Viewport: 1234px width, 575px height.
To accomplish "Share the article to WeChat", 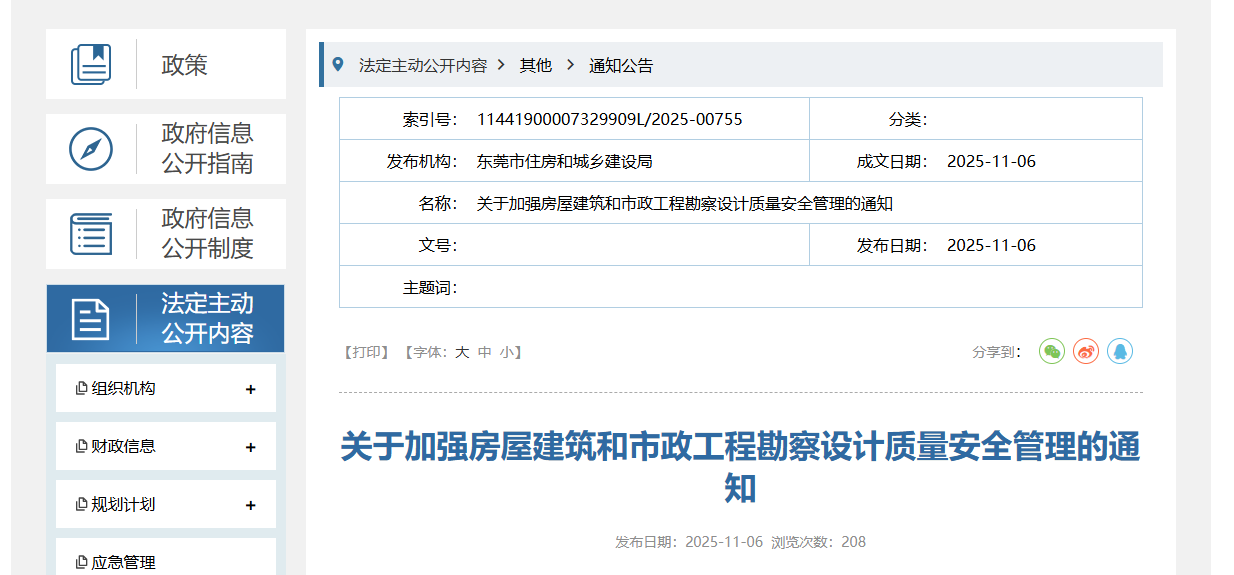I will 1052,352.
